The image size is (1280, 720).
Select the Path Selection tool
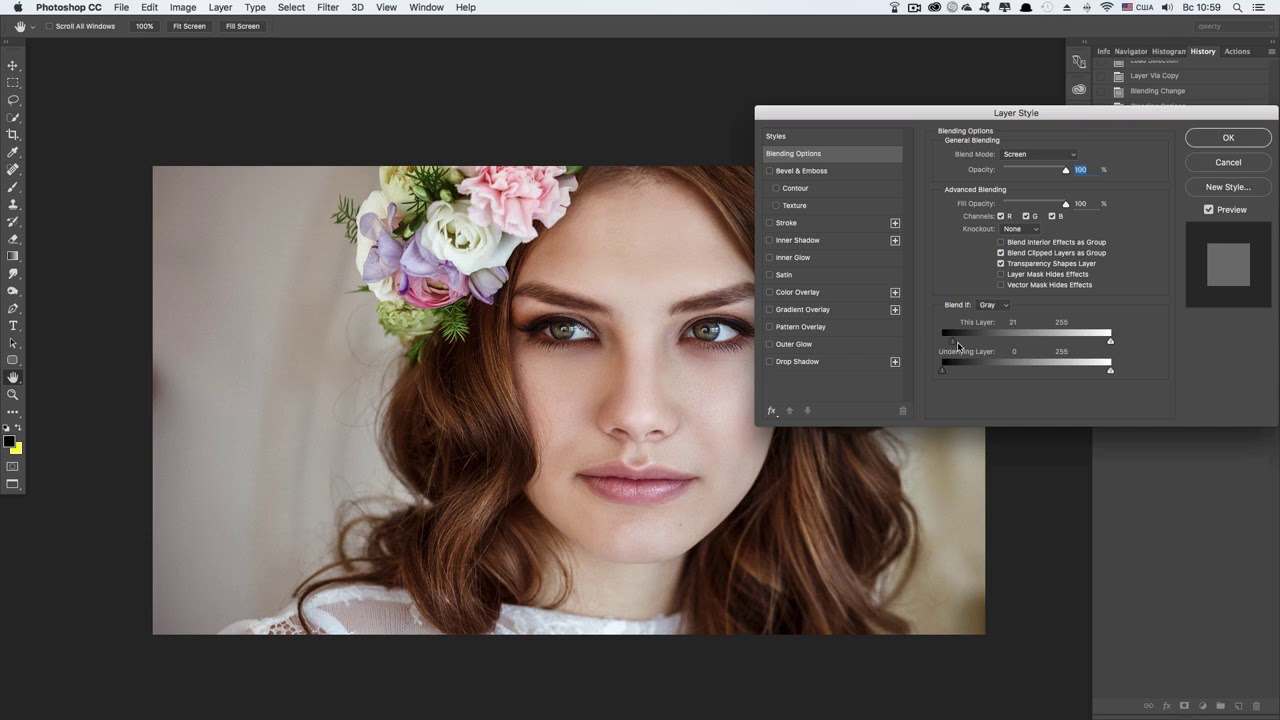(x=13, y=343)
